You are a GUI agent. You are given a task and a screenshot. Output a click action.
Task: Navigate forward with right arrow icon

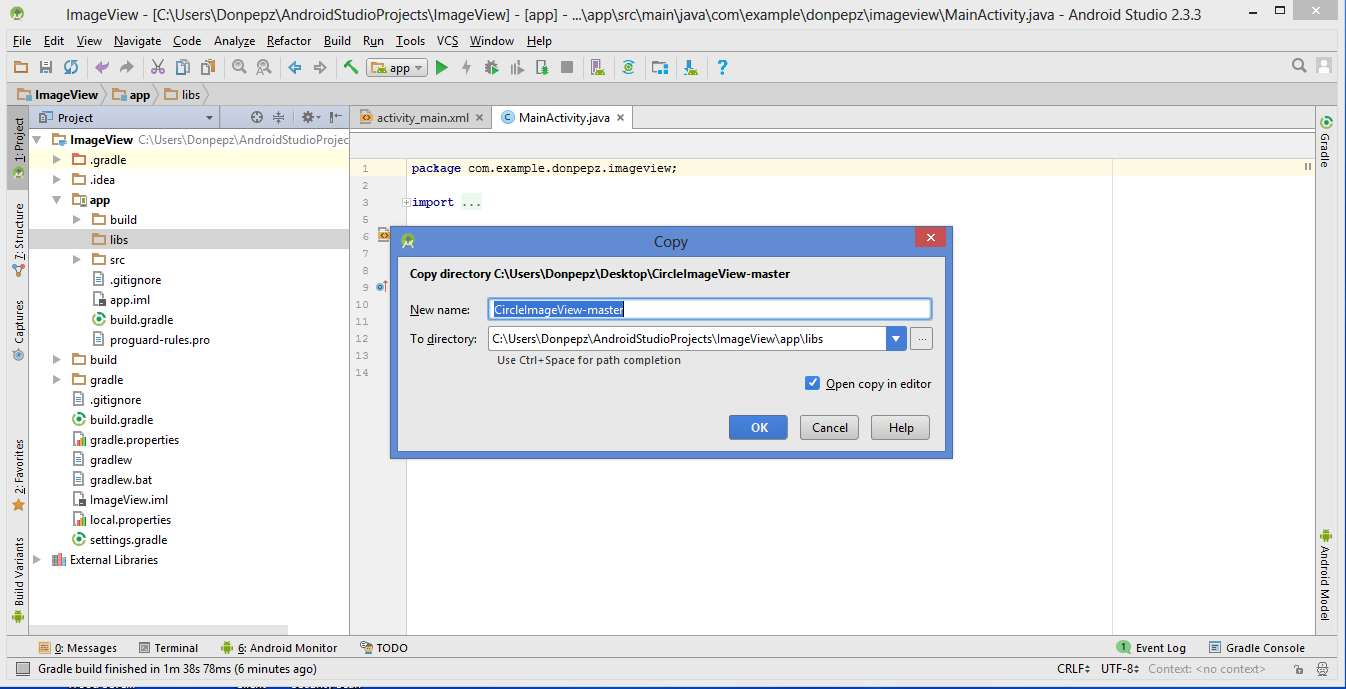point(320,67)
